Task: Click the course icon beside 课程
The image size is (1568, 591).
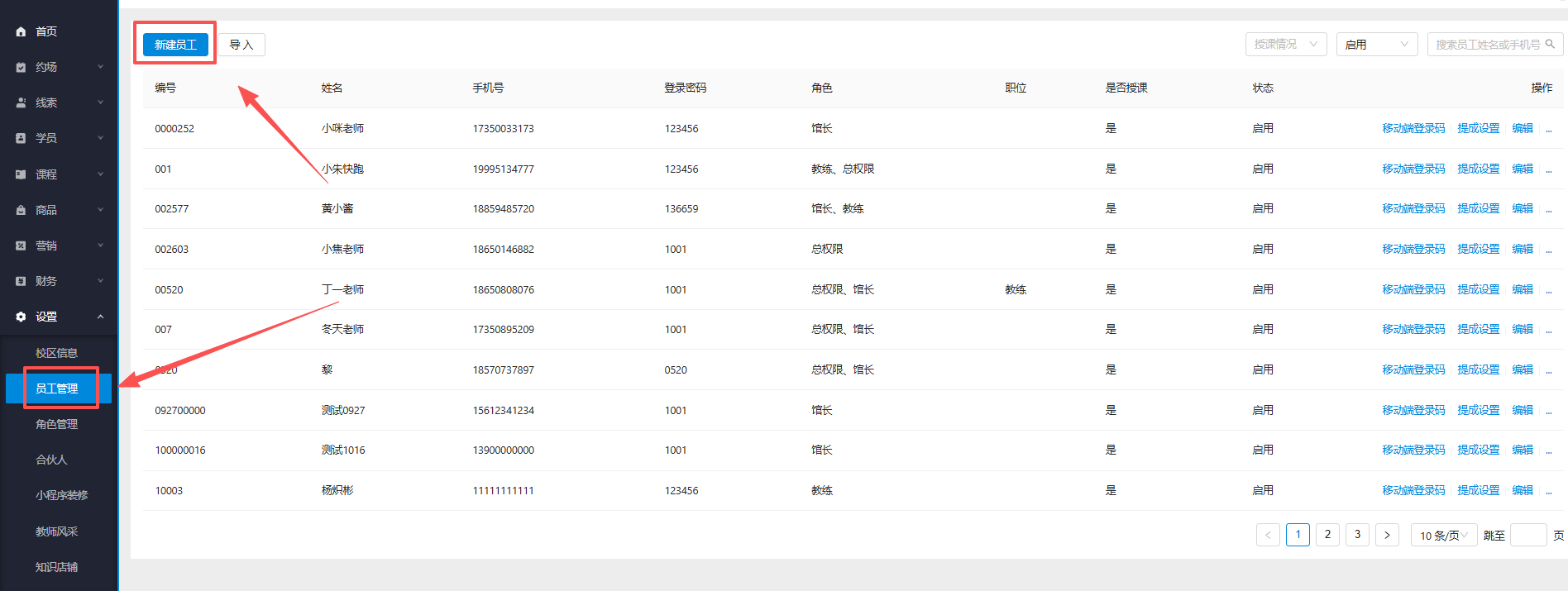Action: [x=21, y=174]
